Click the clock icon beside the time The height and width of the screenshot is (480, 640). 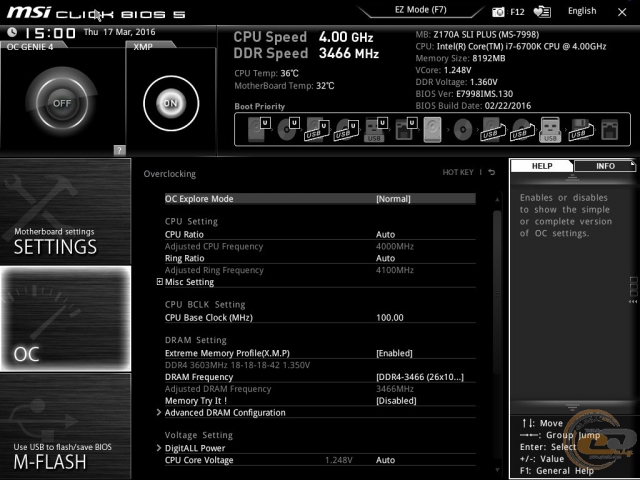pyautogui.click(x=12, y=32)
